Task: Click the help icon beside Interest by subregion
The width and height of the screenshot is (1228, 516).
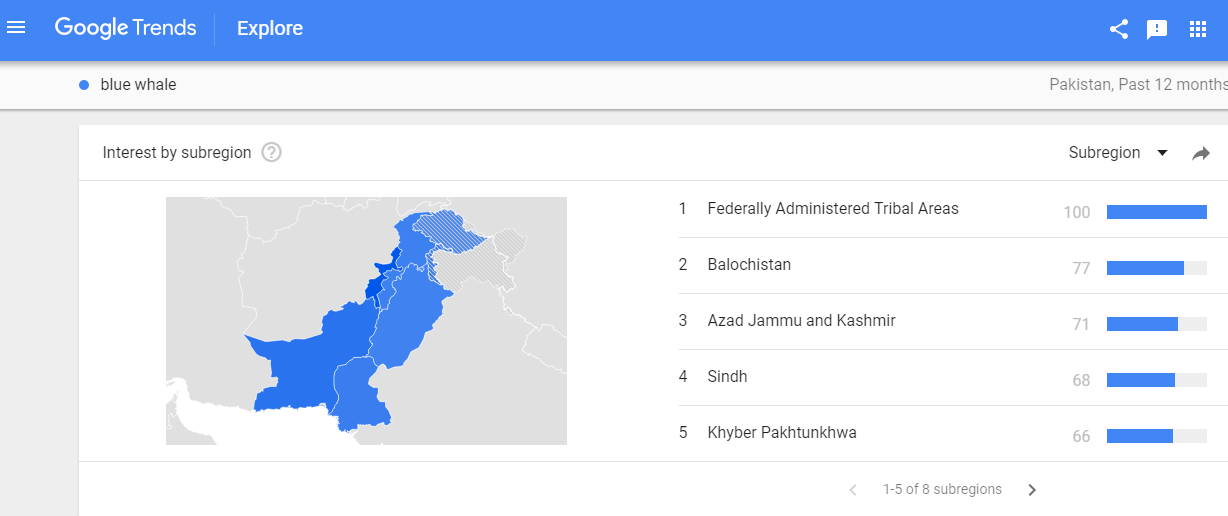Action: [x=271, y=153]
